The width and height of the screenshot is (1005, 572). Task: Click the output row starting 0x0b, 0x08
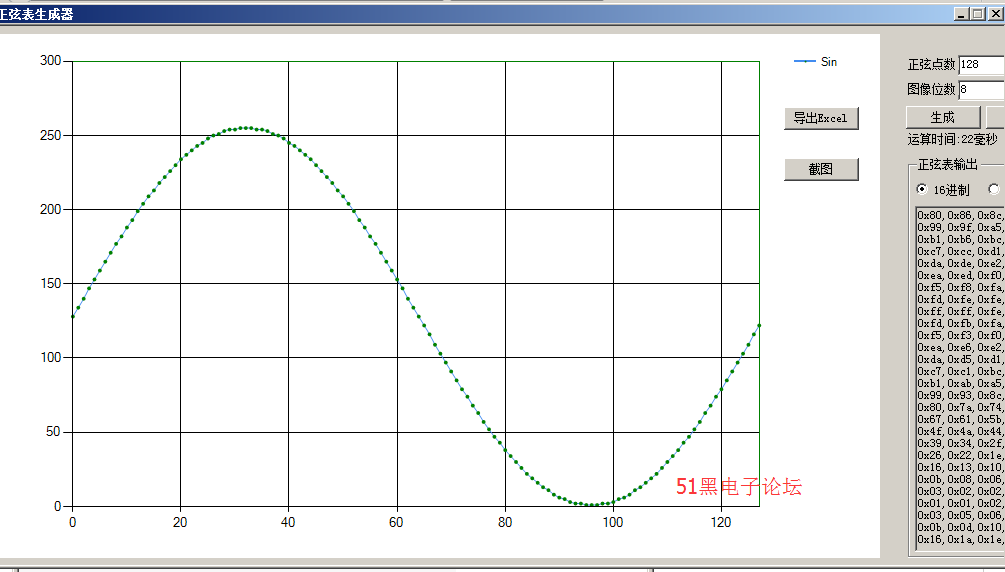pyautogui.click(x=960, y=479)
